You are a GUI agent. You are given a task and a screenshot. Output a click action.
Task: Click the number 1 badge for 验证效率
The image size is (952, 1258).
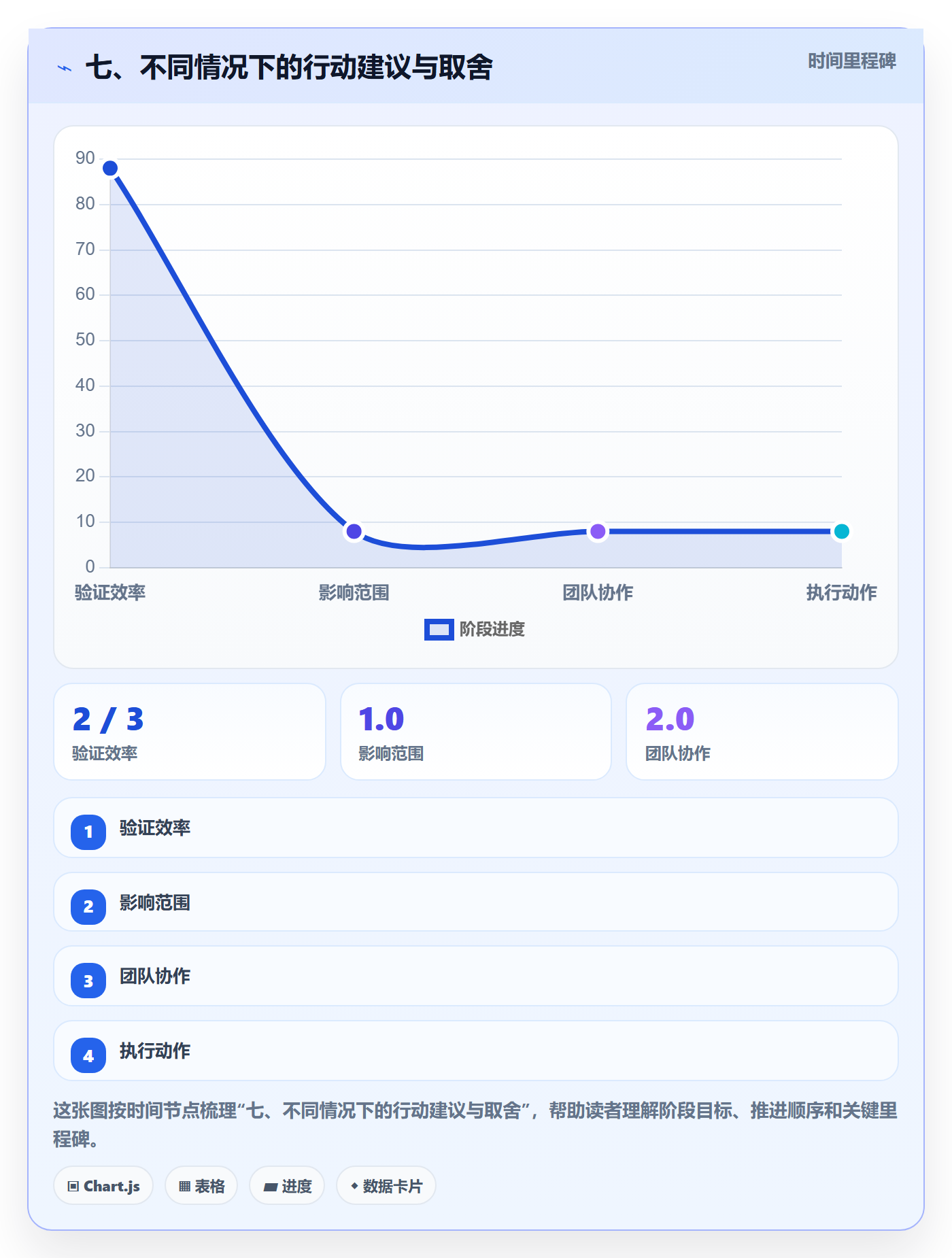click(88, 832)
